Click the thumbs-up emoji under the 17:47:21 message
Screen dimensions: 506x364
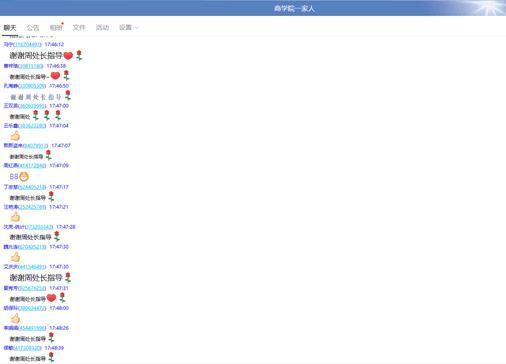(15, 217)
